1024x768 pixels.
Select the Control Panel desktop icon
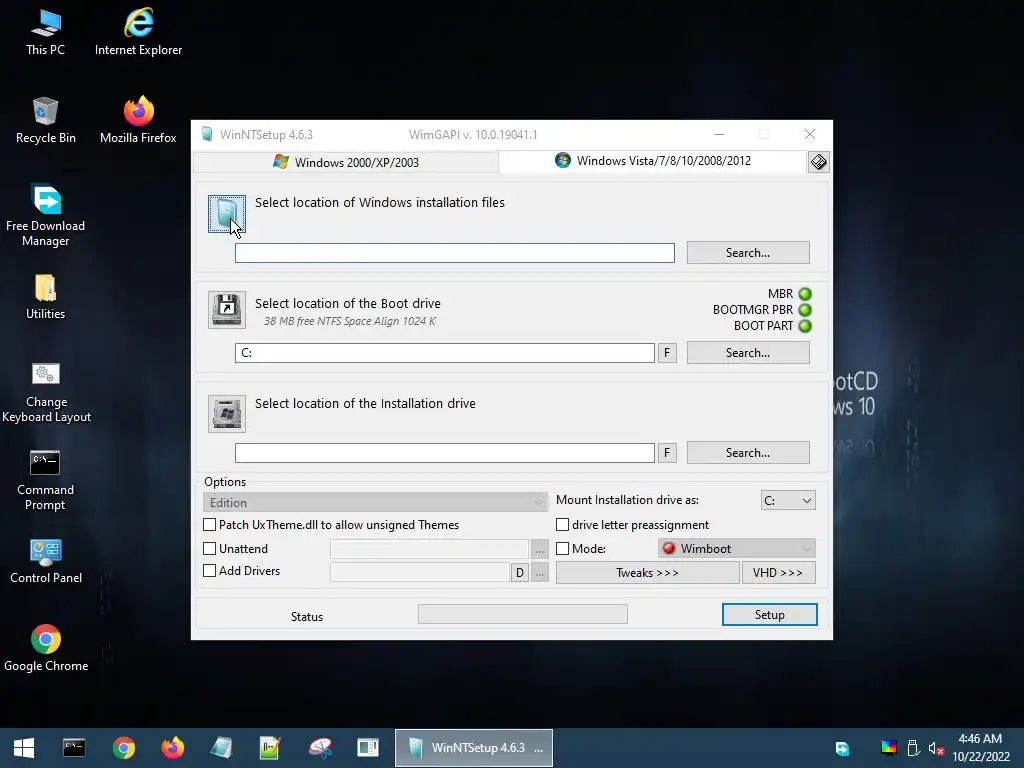pos(46,562)
